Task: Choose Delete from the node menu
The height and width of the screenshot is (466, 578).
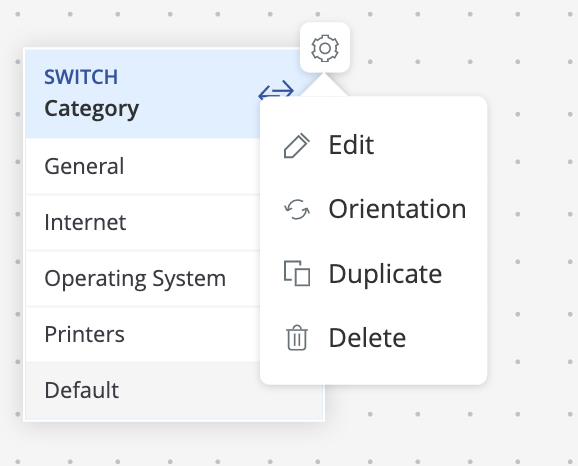Action: pos(373,338)
